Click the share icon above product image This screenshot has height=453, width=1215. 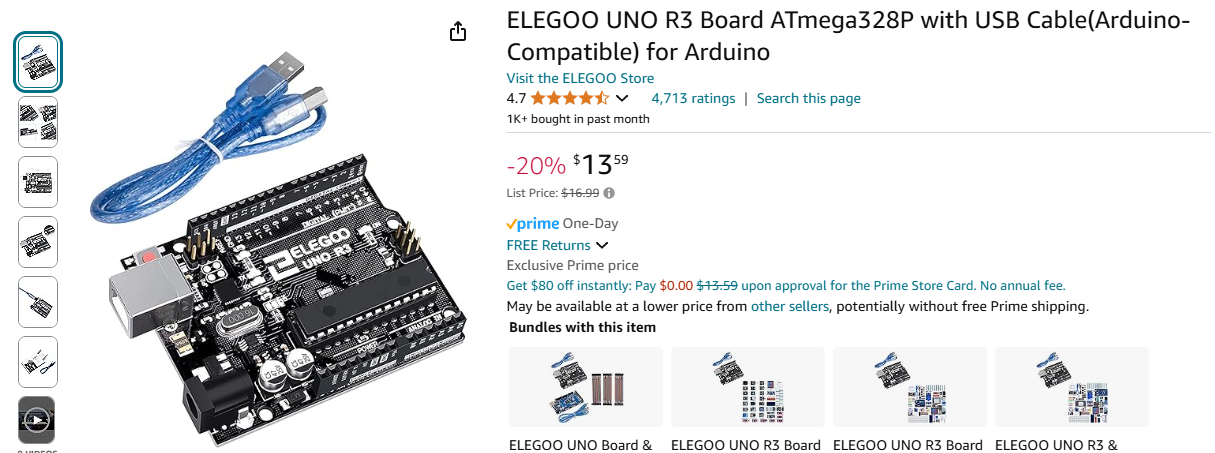[x=458, y=32]
